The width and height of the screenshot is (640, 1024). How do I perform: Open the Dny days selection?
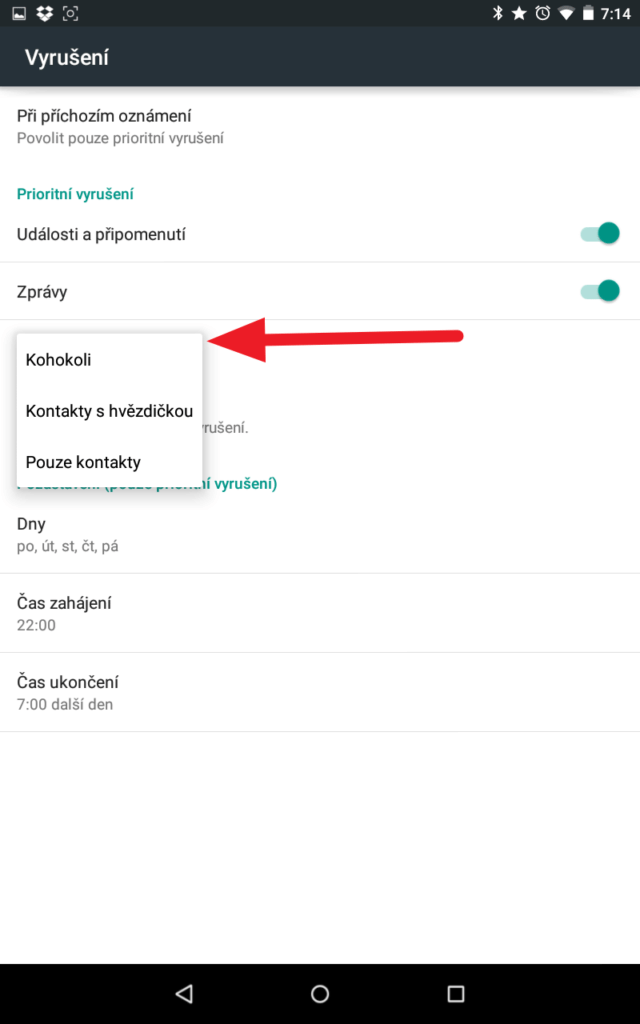[320, 534]
